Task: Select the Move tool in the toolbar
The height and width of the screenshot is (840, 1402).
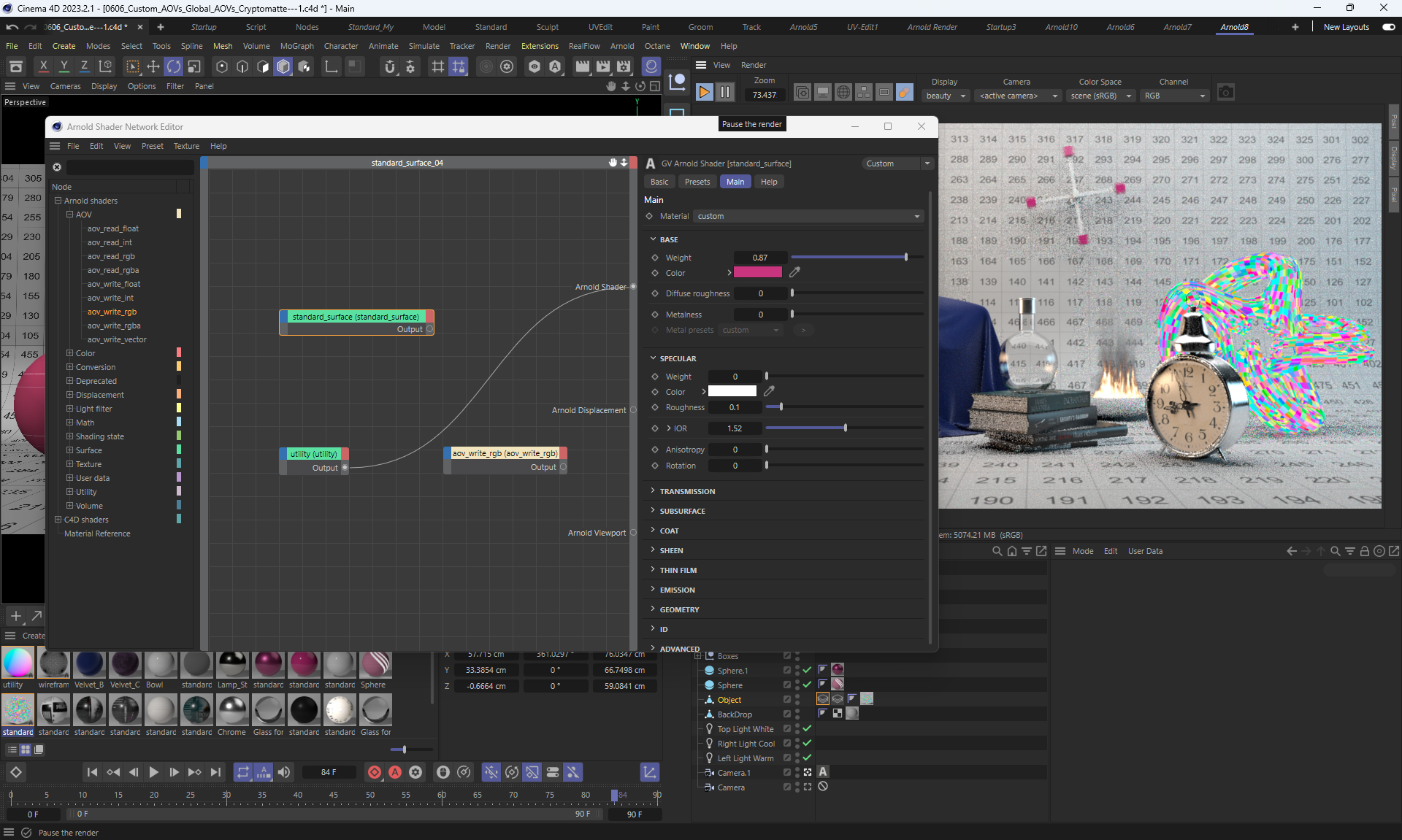Action: (153, 66)
